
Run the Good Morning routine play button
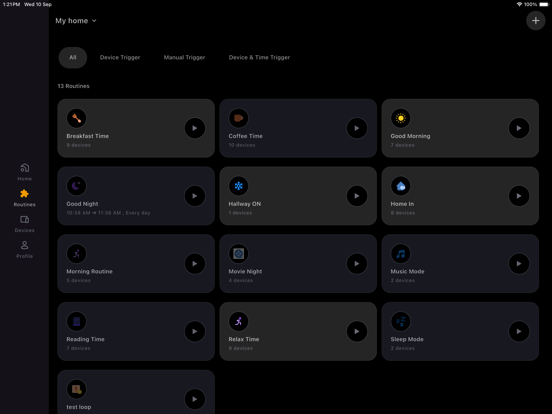[519, 128]
